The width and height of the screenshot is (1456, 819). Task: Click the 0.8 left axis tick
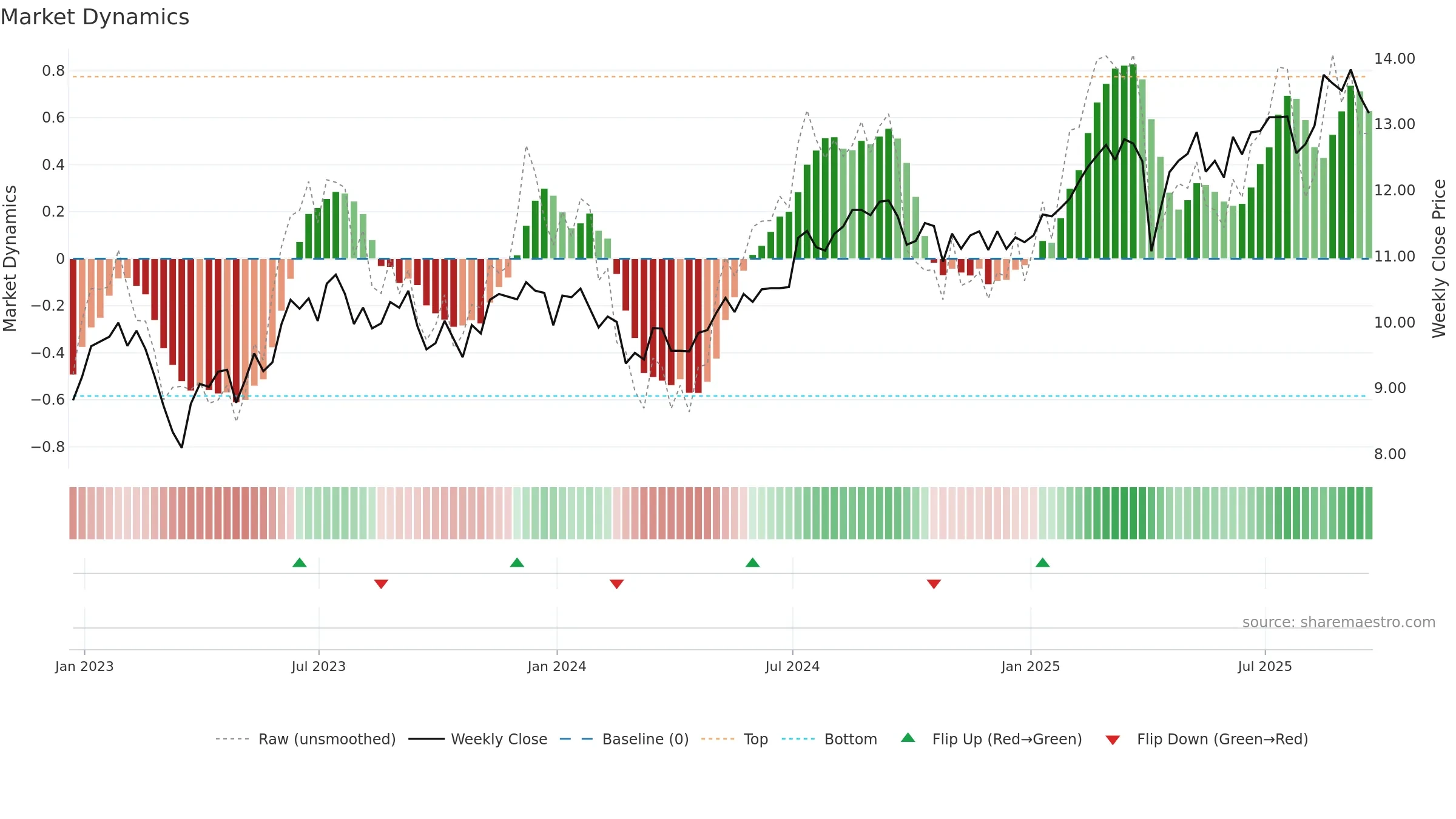[53, 71]
